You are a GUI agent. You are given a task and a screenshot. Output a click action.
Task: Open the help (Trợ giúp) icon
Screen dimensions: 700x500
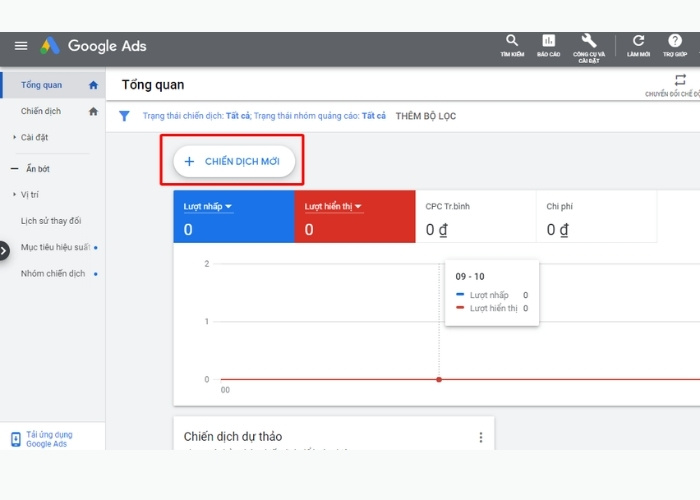675,42
